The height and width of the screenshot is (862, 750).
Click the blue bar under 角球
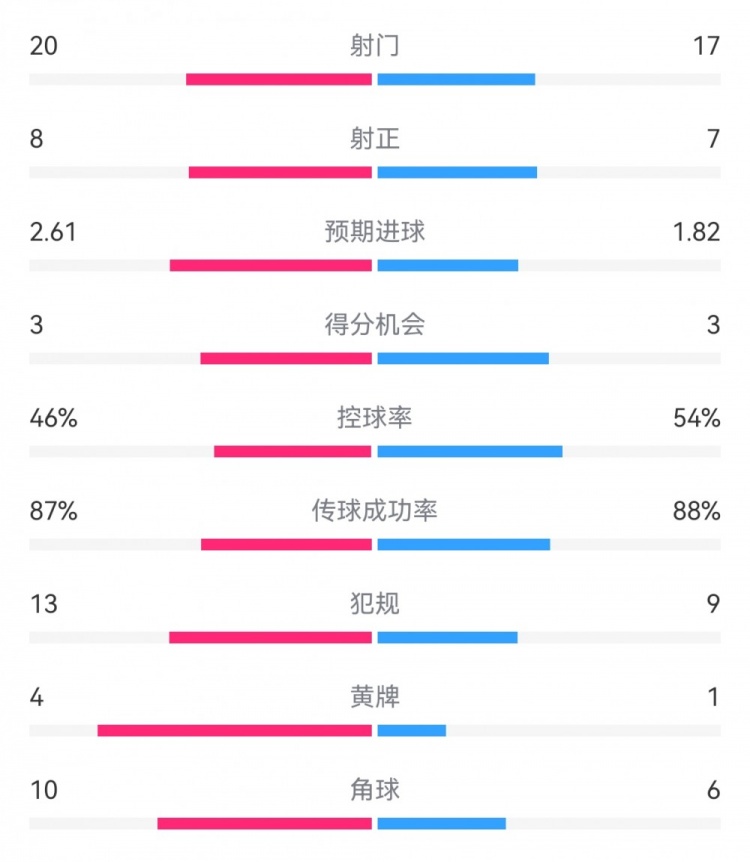tap(441, 823)
